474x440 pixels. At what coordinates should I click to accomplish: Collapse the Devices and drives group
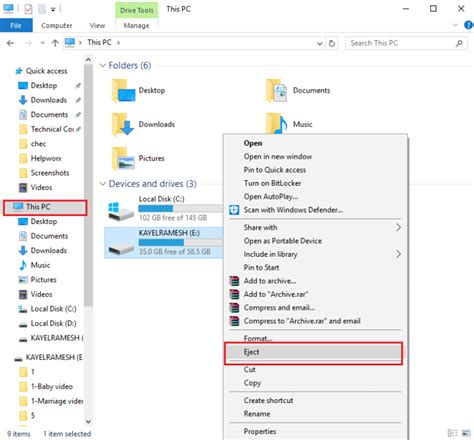tap(103, 184)
